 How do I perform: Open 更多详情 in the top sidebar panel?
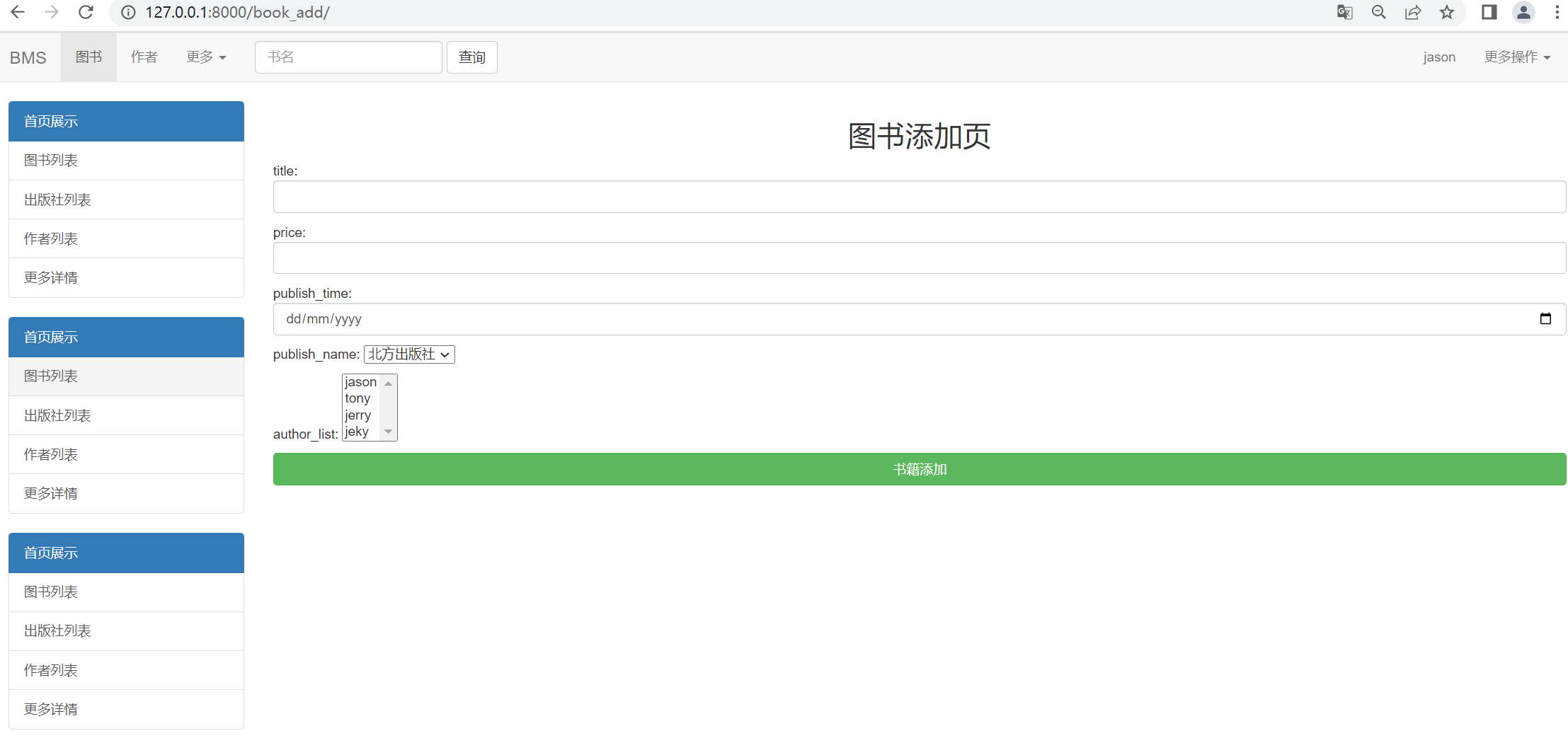point(126,278)
